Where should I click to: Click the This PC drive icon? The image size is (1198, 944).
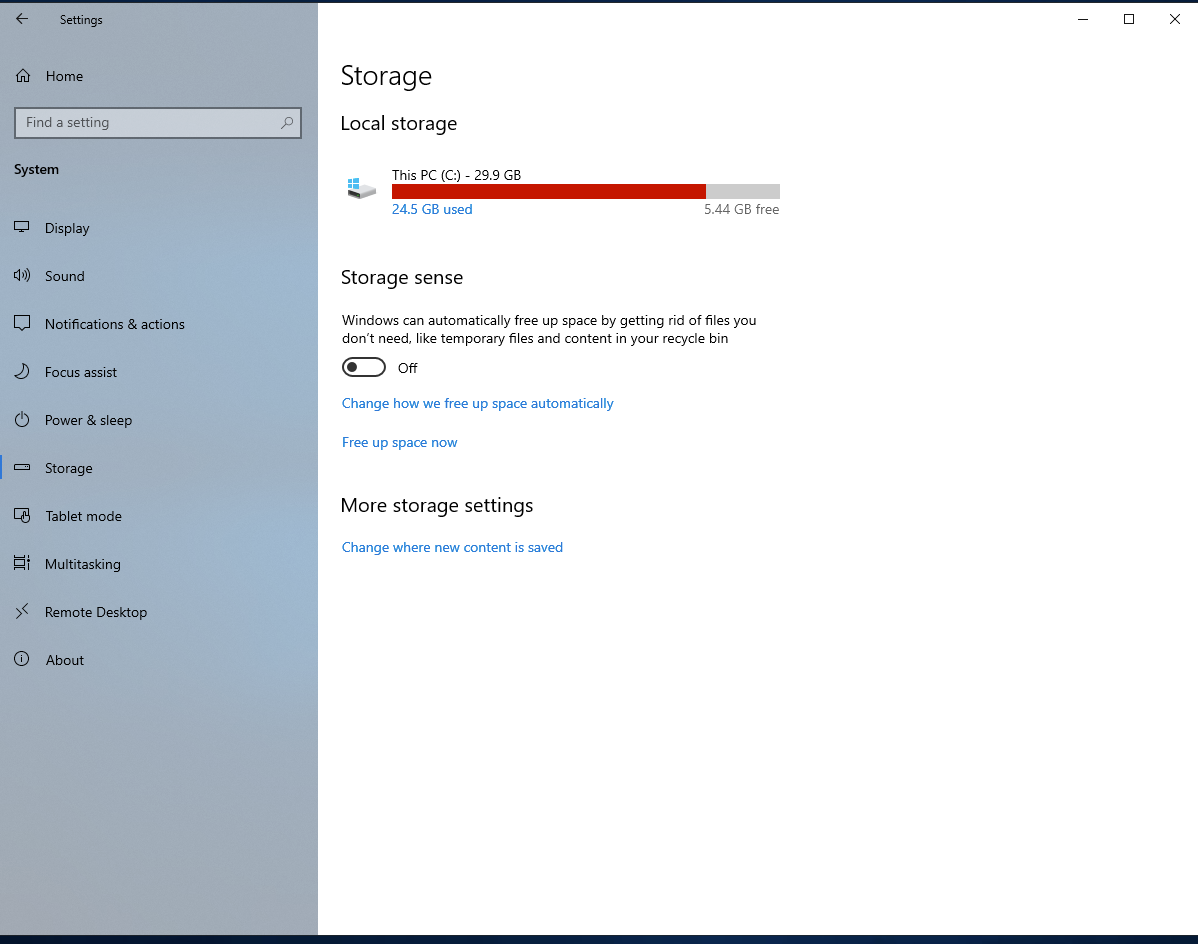tap(361, 188)
